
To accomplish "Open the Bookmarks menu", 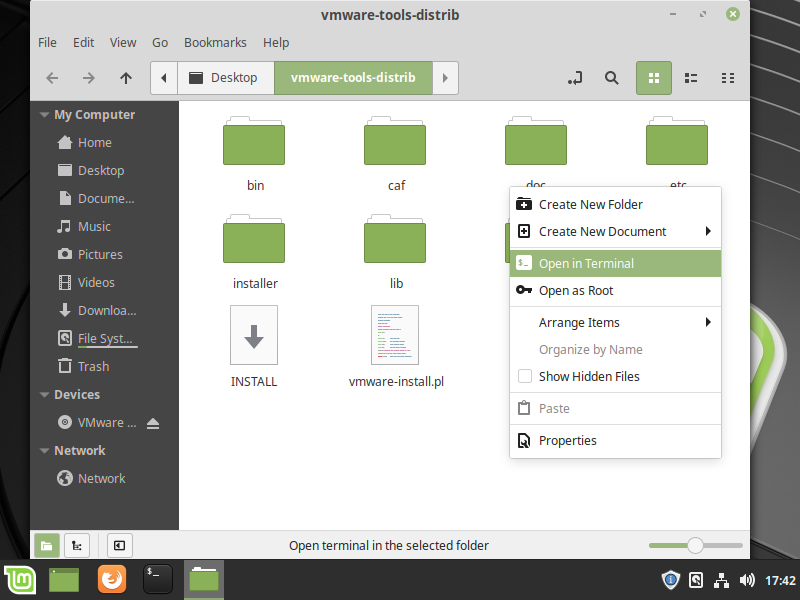I will tap(215, 42).
